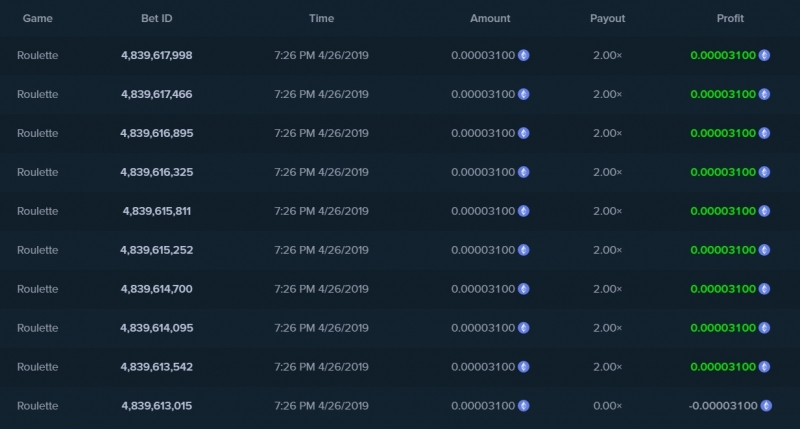
Task: Open bet ID 4,839,613,015
Action: [157, 406]
